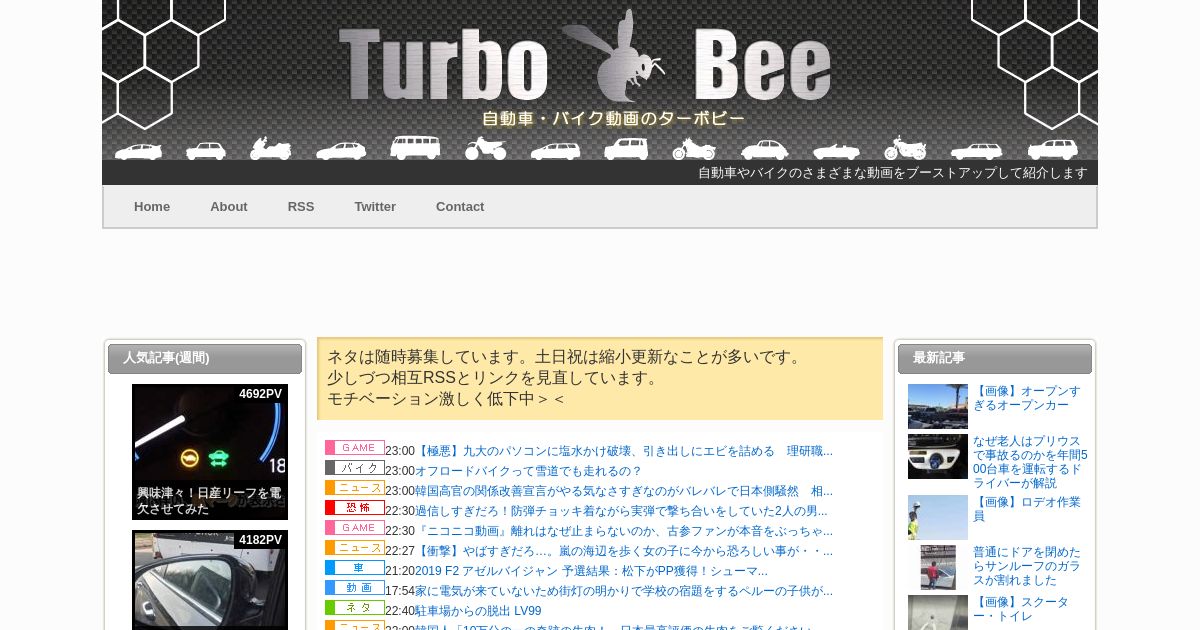The height and width of the screenshot is (630, 1200).
Task: Click timestamp 17:54 in article list
Action: tap(400, 591)
